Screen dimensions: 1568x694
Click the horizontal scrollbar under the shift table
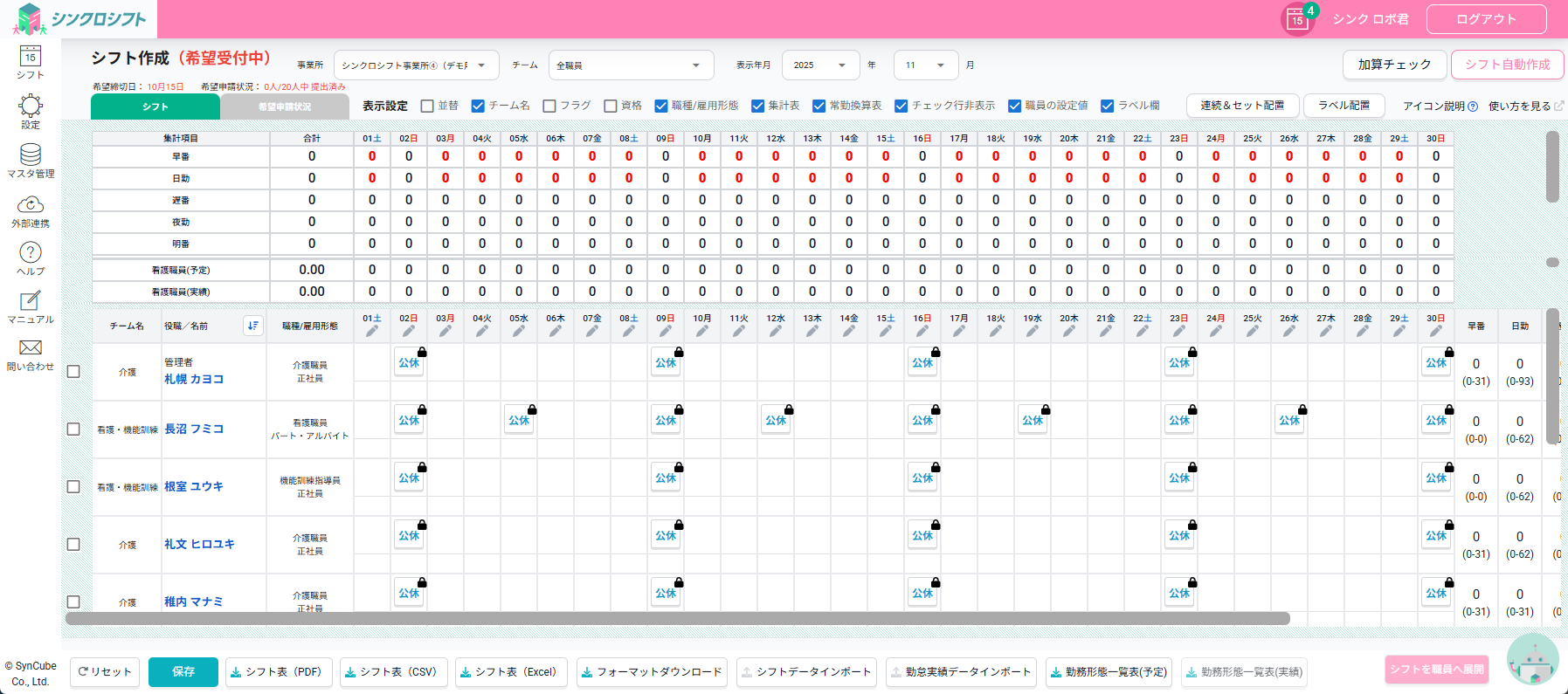point(677,618)
